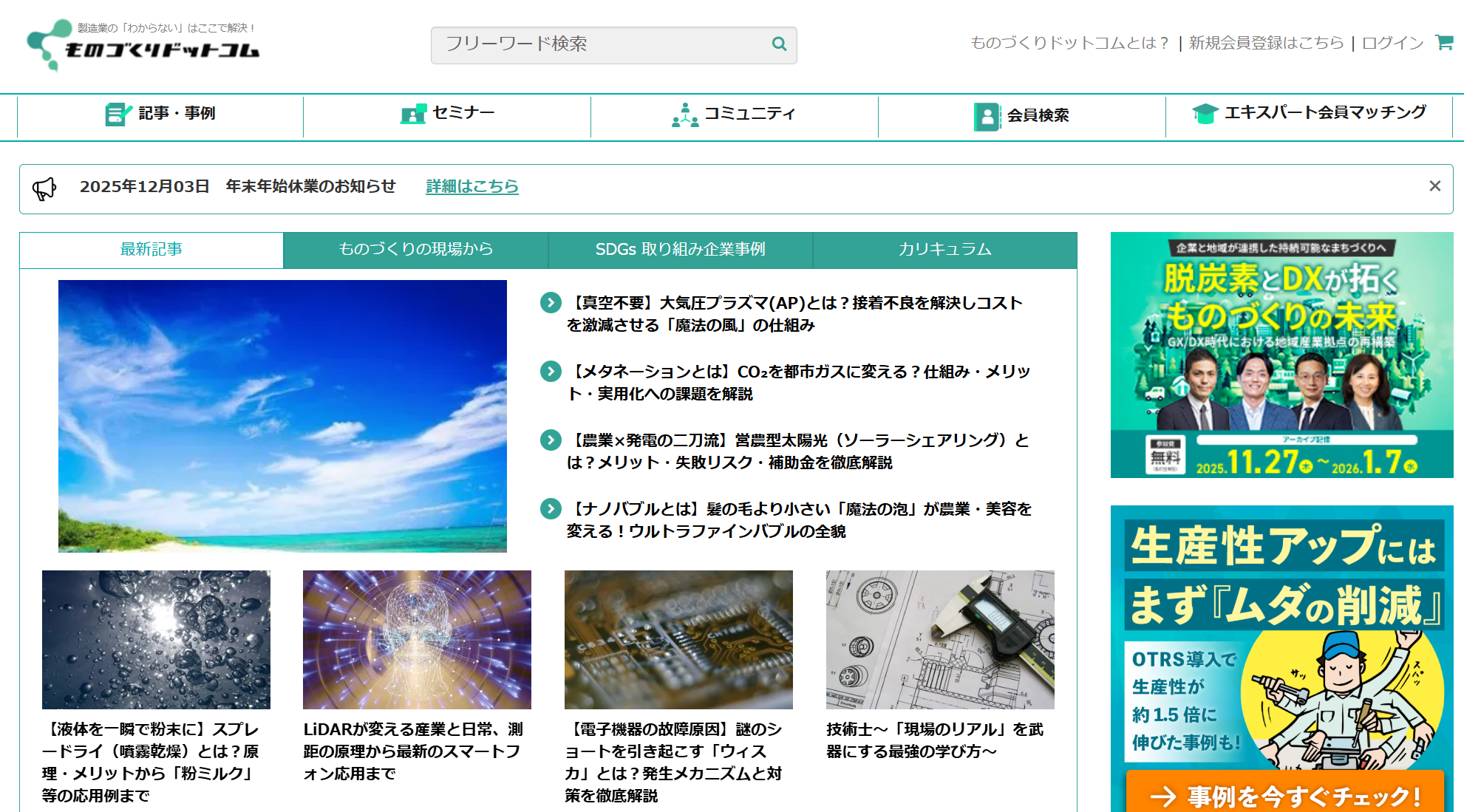Switch to ものづくりの現場から tab
Screen dimensions: 1464x812
(x=415, y=250)
